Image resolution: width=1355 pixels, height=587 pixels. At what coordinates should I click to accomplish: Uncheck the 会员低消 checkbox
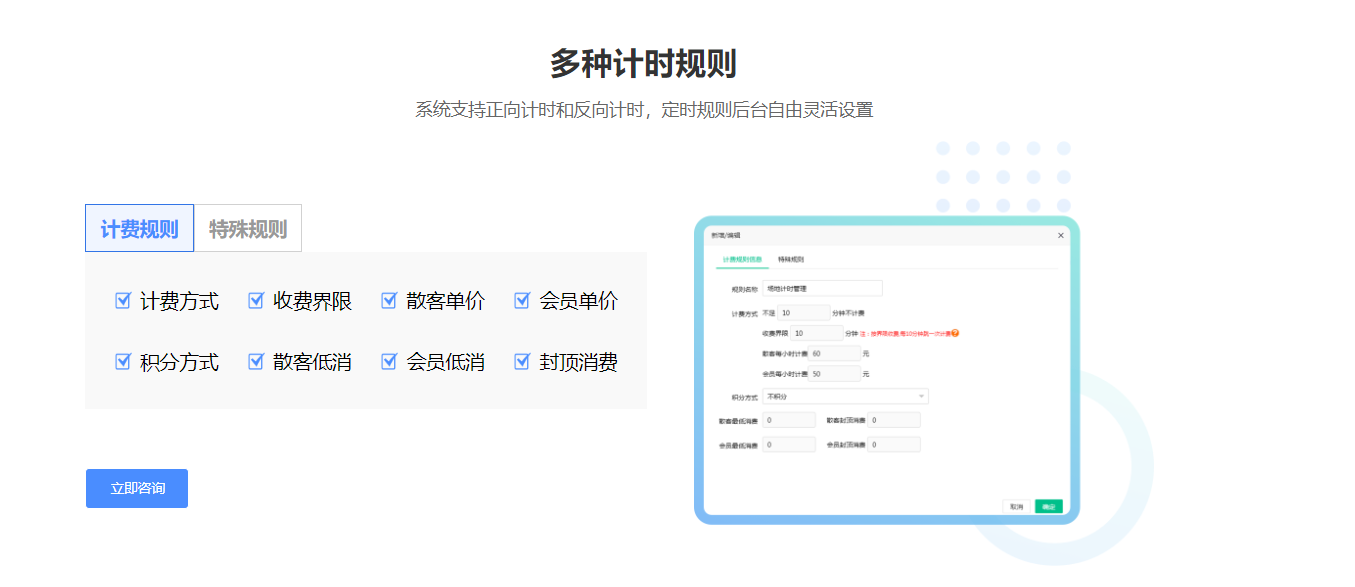[x=389, y=362]
